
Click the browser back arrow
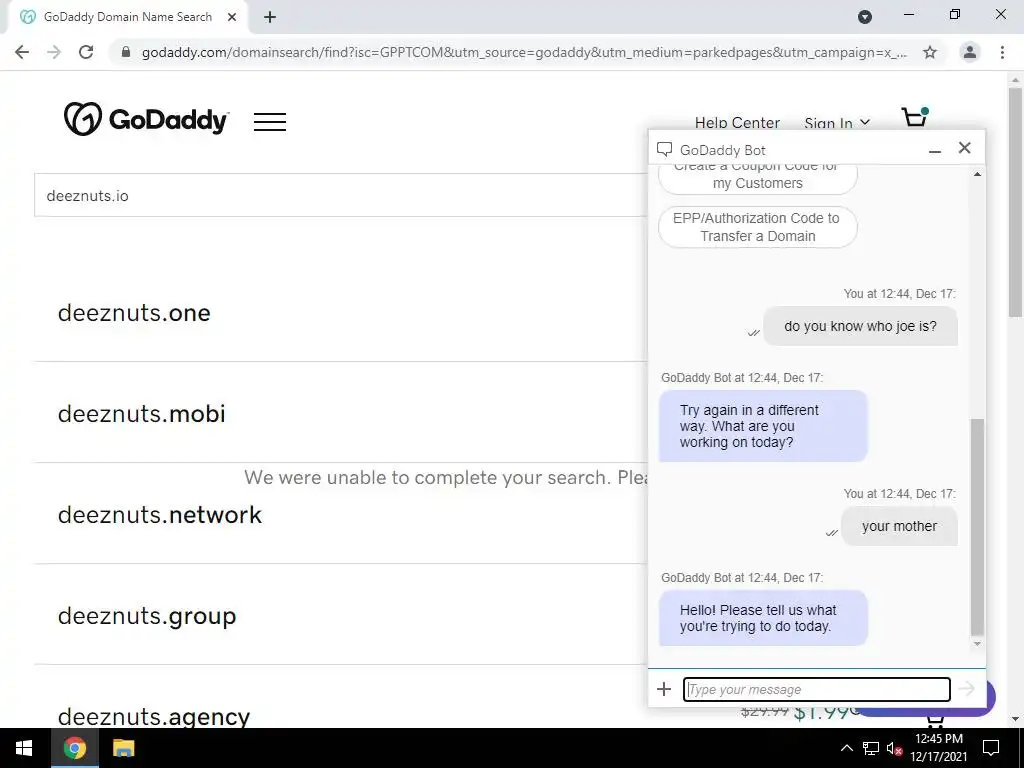click(22, 52)
